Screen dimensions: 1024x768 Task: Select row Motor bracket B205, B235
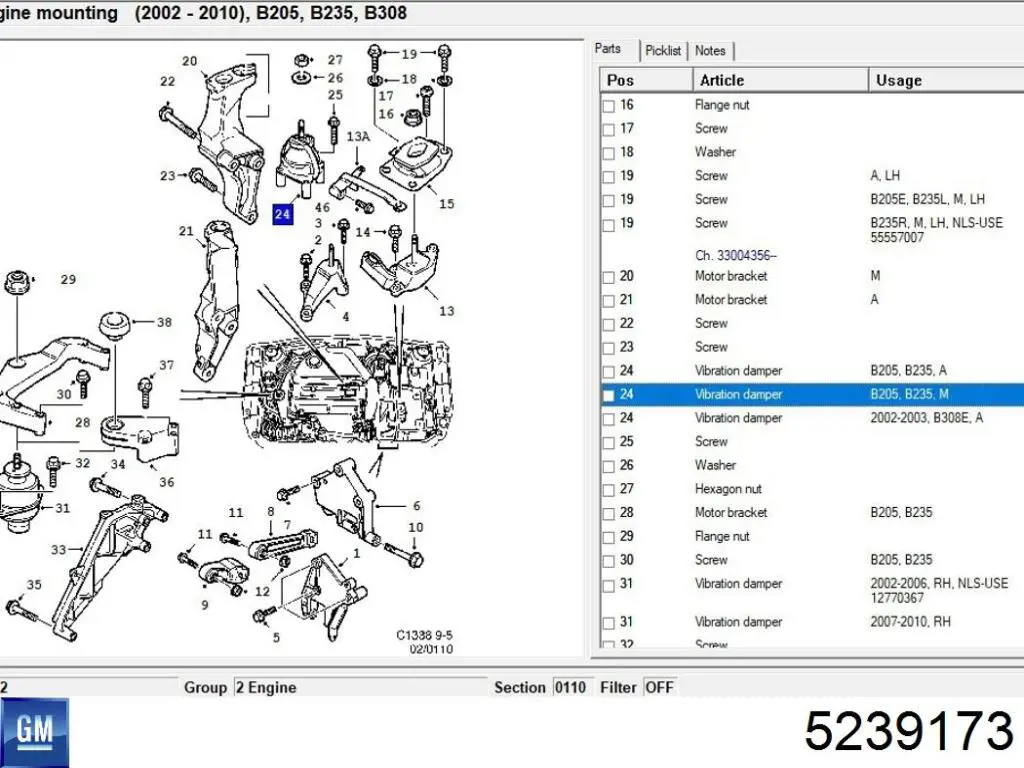pyautogui.click(x=812, y=513)
